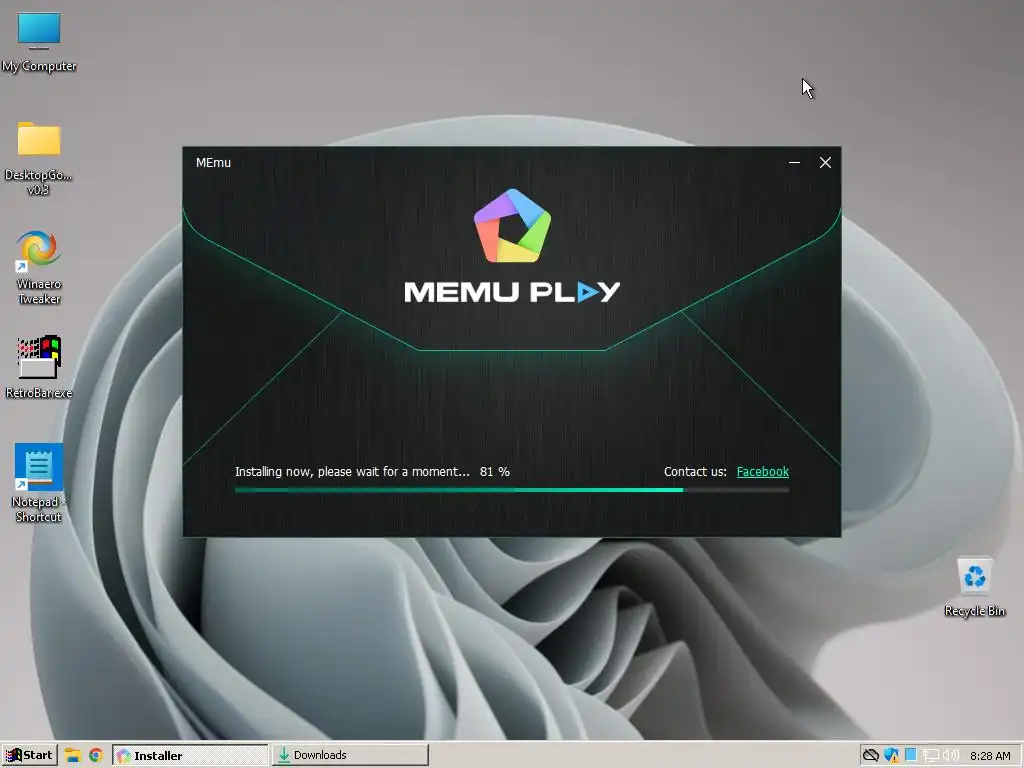
Task: Click the MEMU PLAY wordmark text
Action: [512, 292]
